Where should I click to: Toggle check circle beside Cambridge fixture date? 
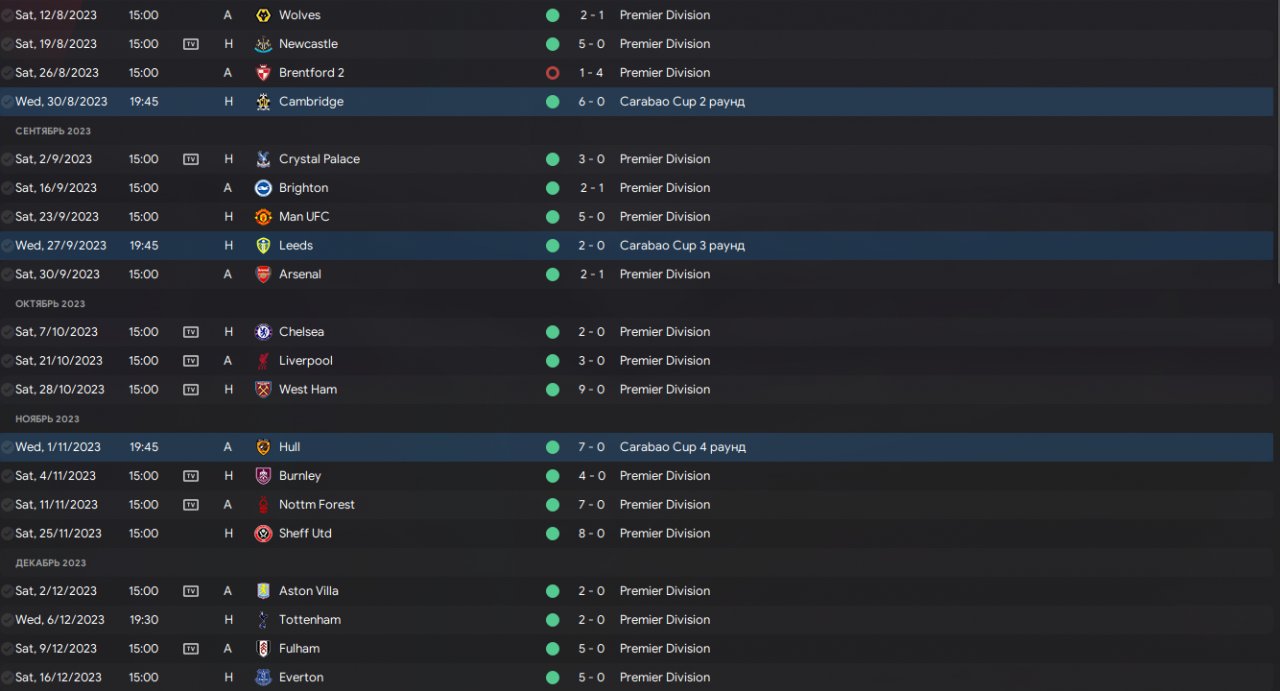click(x=8, y=102)
